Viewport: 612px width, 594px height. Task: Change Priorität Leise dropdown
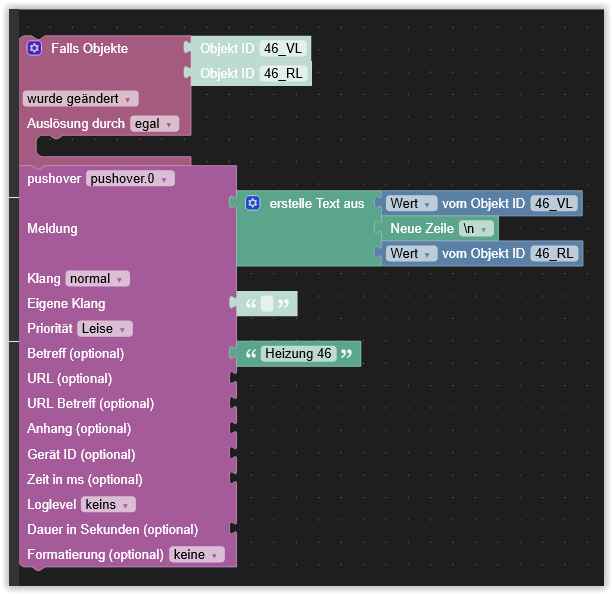[x=105, y=329]
